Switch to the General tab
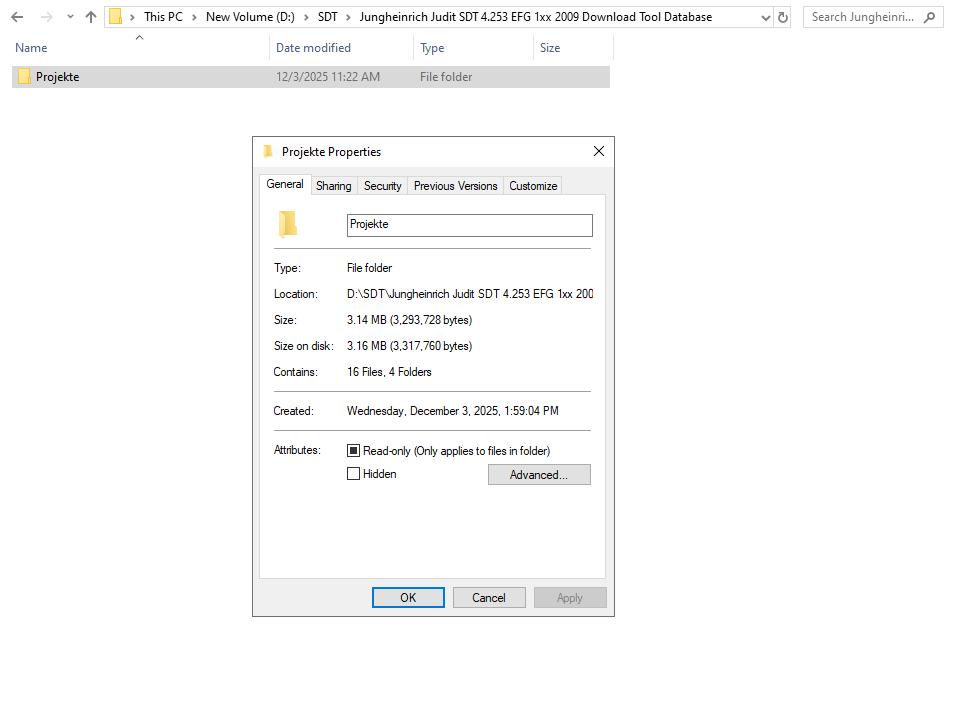The height and width of the screenshot is (714, 956). pos(285,184)
